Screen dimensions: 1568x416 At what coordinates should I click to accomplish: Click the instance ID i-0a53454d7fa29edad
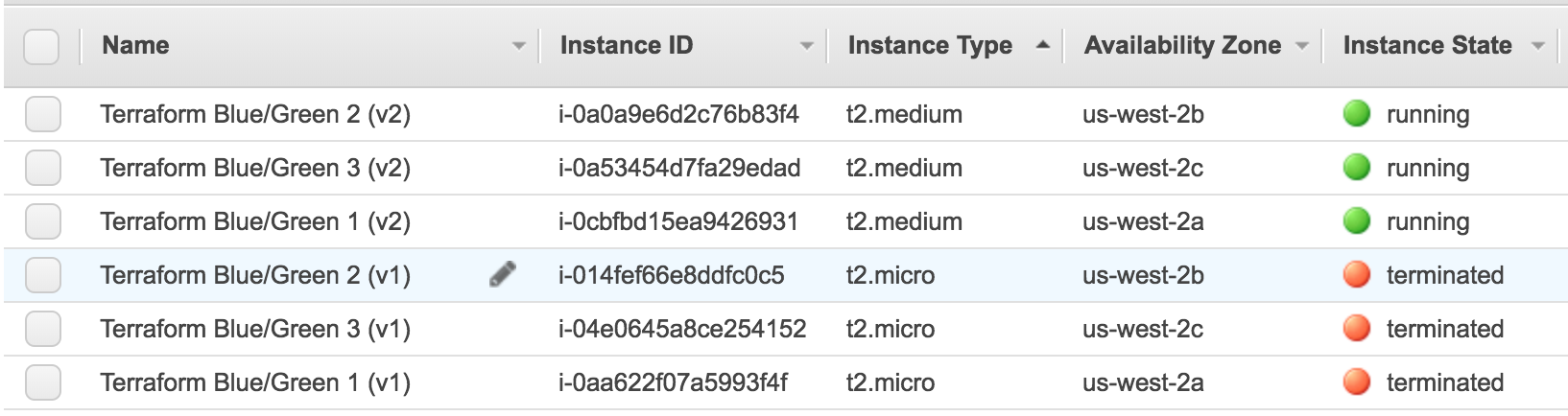[678, 168]
